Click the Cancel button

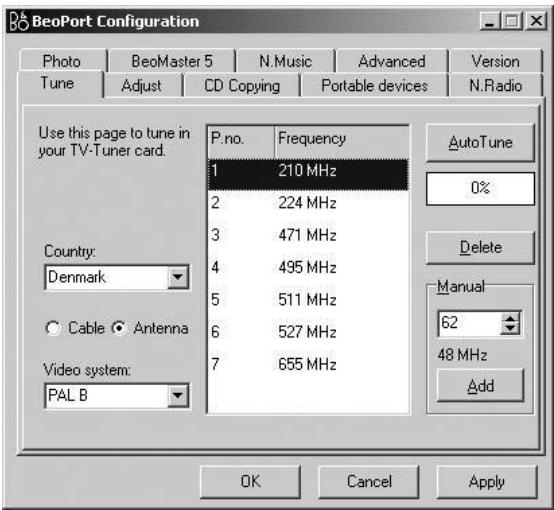(x=369, y=481)
